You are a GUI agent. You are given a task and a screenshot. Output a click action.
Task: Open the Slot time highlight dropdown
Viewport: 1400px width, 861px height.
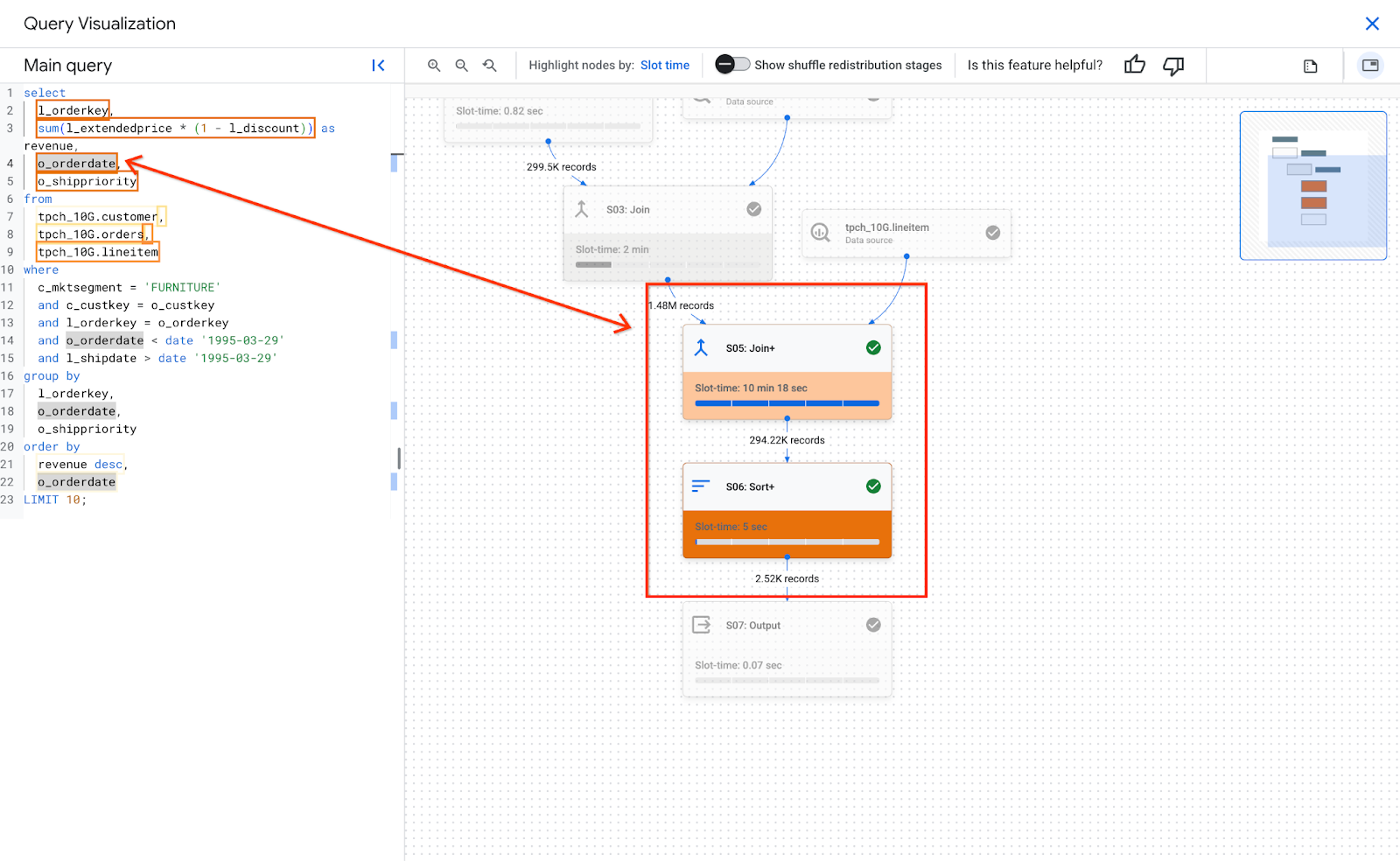tap(665, 65)
